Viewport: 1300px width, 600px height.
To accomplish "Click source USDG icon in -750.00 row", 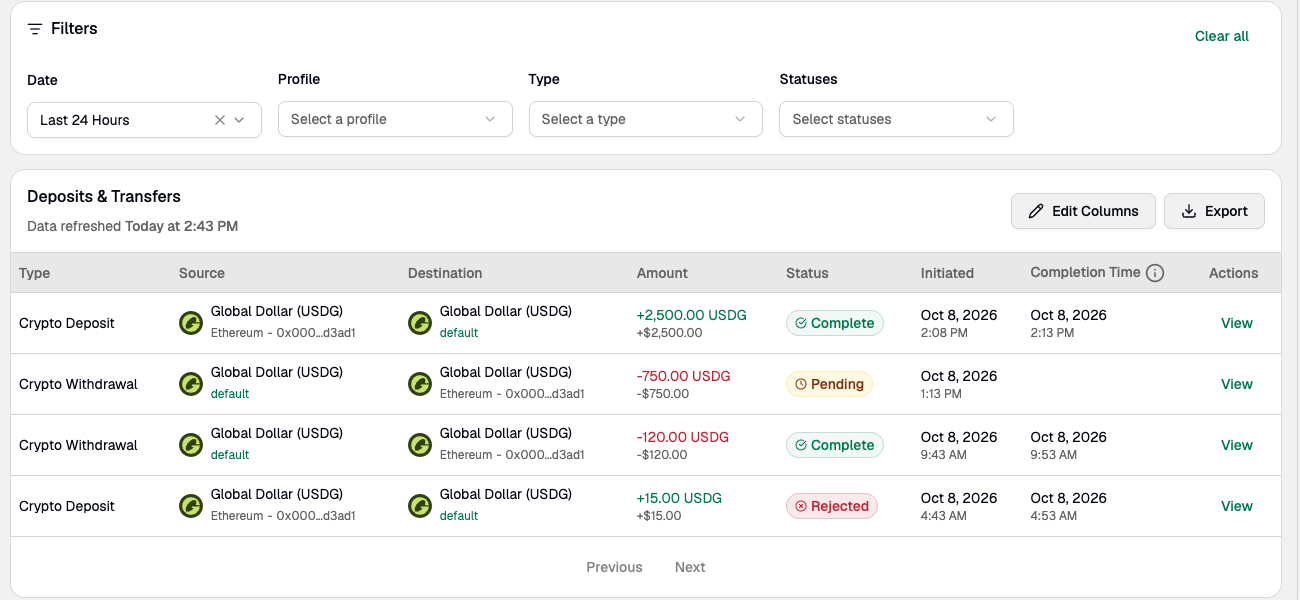I will point(191,384).
